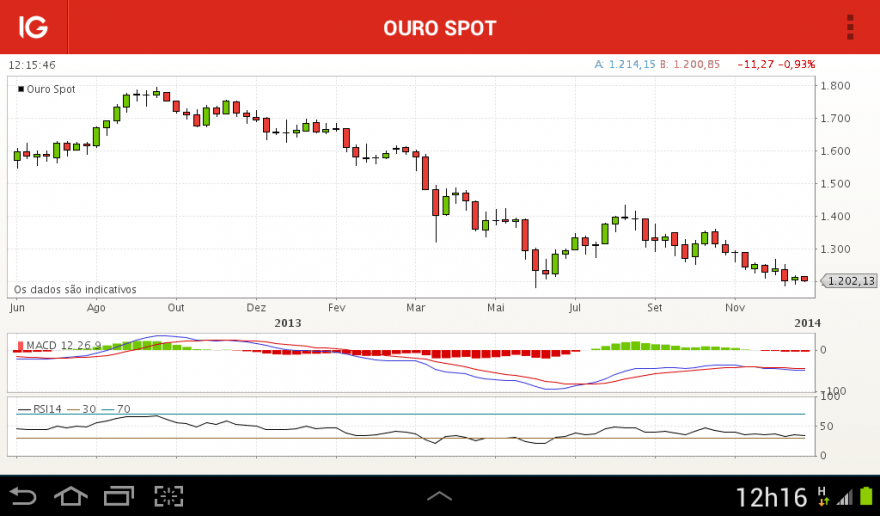This screenshot has height=516, width=880.
Task: Expand the bottom navigation bar arrow
Action: point(439,496)
